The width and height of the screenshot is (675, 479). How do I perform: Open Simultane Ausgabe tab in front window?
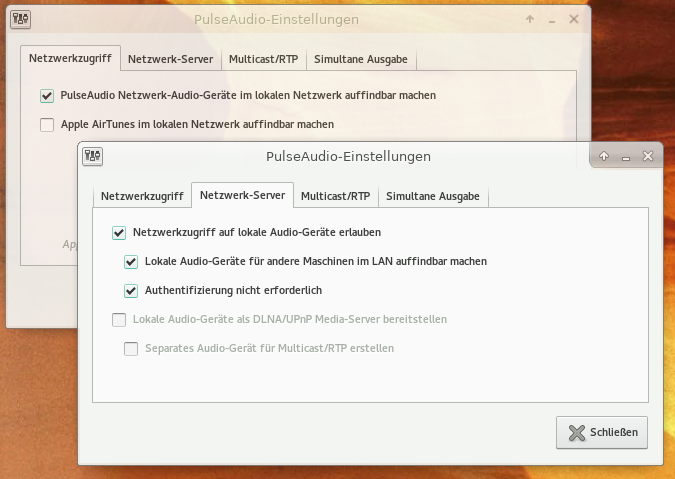pyautogui.click(x=432, y=196)
